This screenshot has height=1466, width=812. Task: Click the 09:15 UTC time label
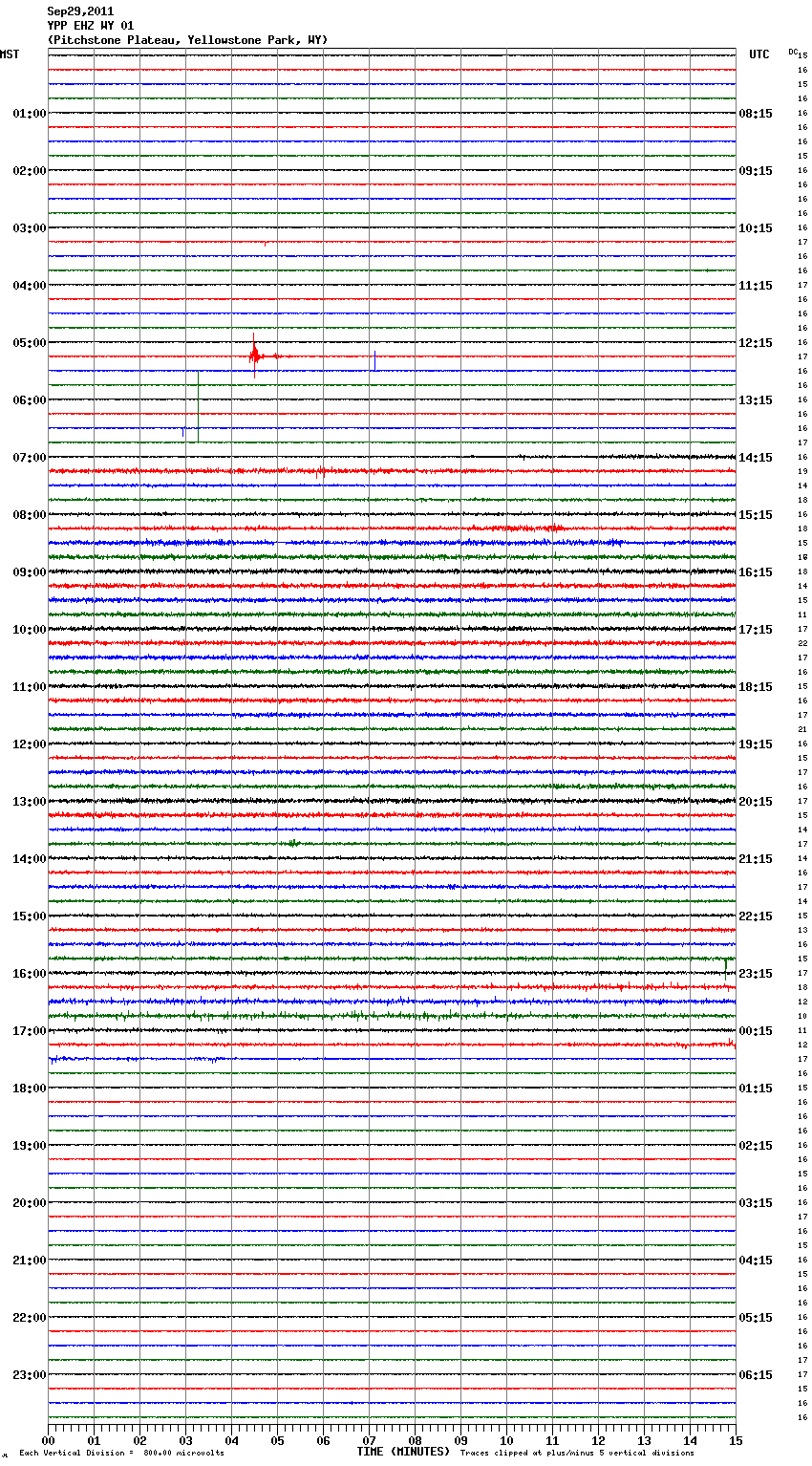(756, 171)
